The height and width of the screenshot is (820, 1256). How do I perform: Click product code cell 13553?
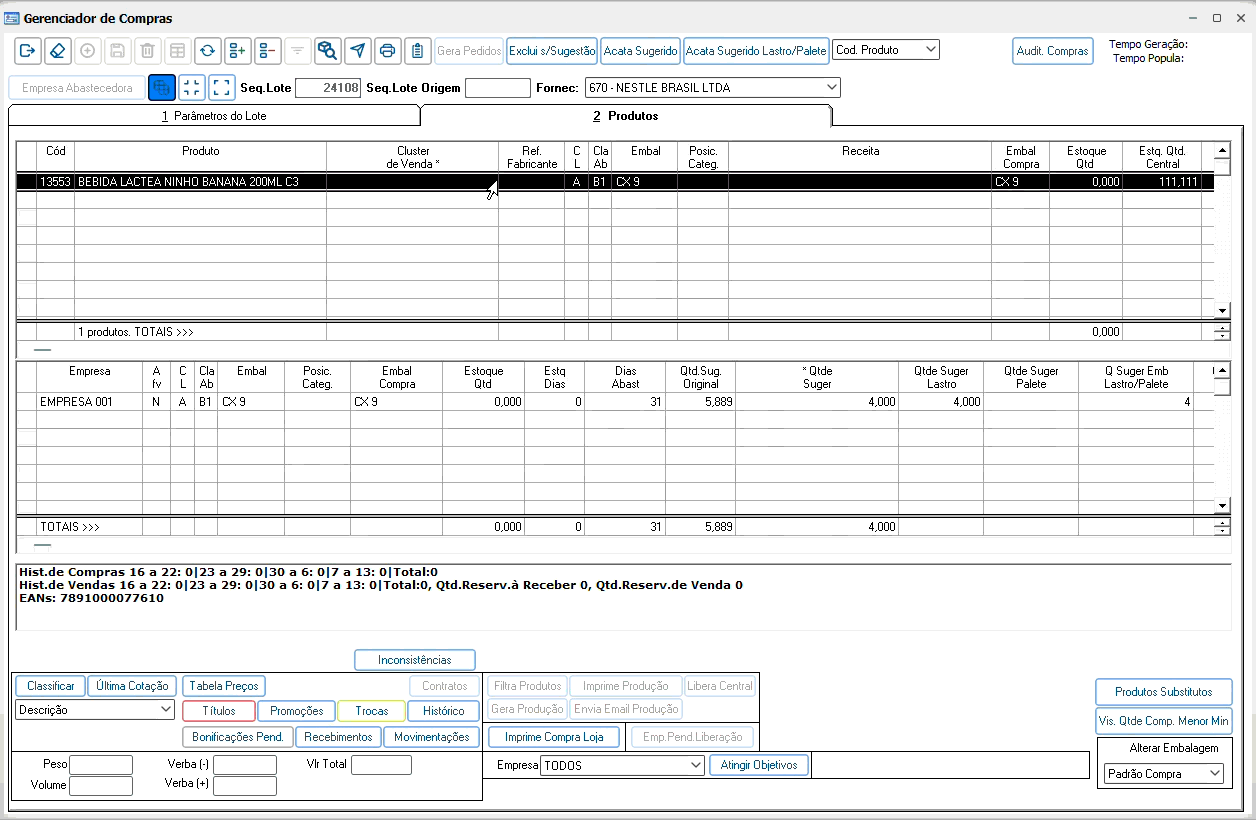coord(55,182)
